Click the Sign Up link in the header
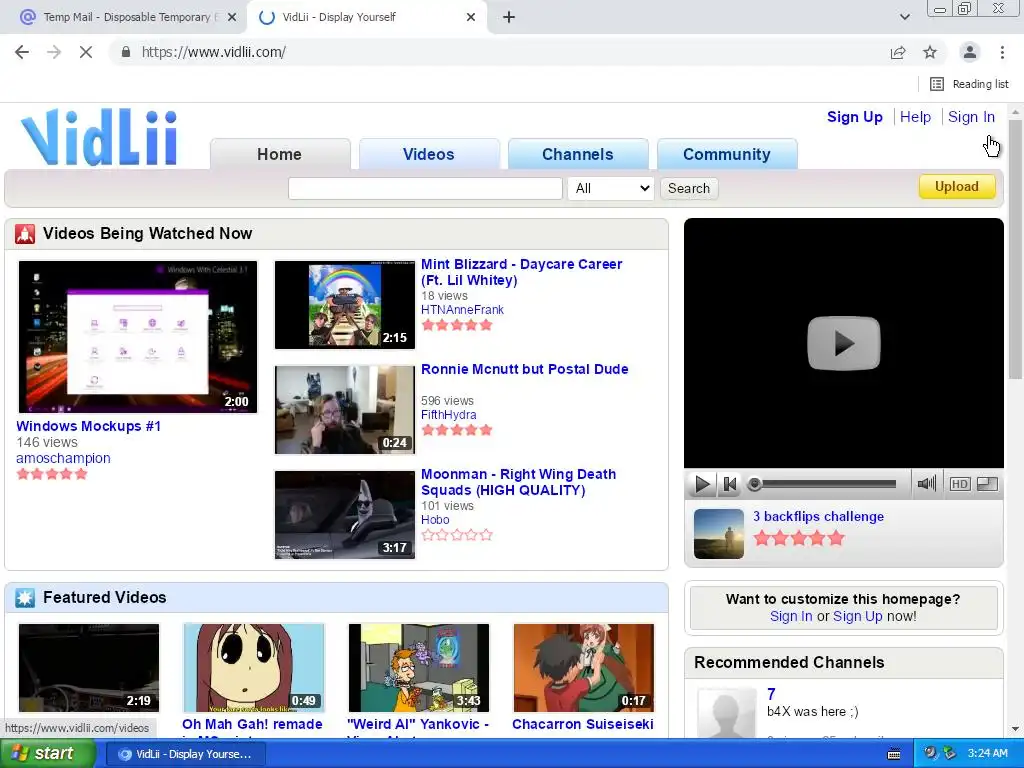This screenshot has height=768, width=1024. 855,117
